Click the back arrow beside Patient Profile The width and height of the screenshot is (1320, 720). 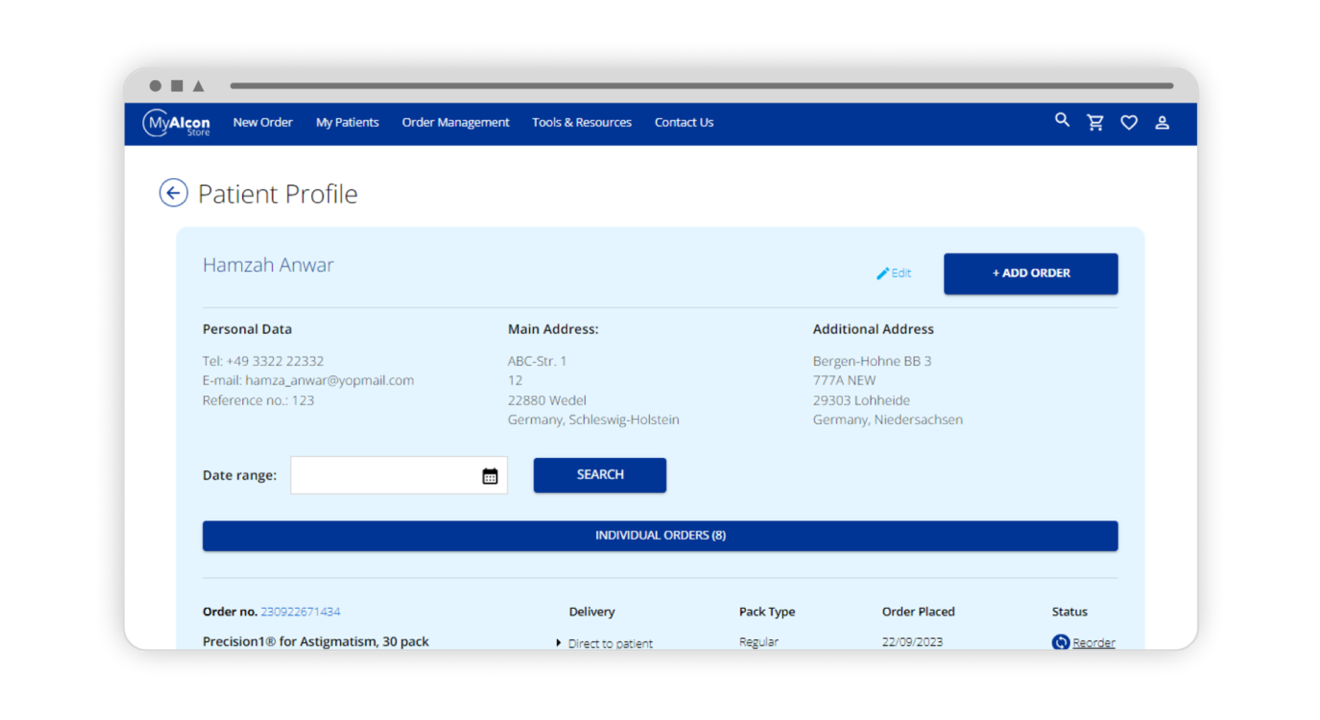click(173, 193)
